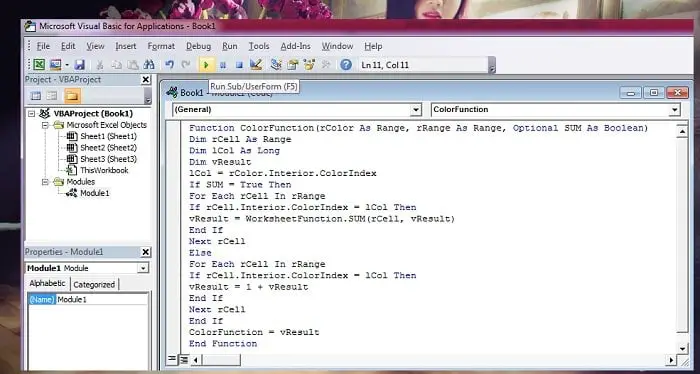Viewport: 700px width, 374px height.
Task: Collapse the VBAProject (Book1) tree node
Action: [x=31, y=114]
